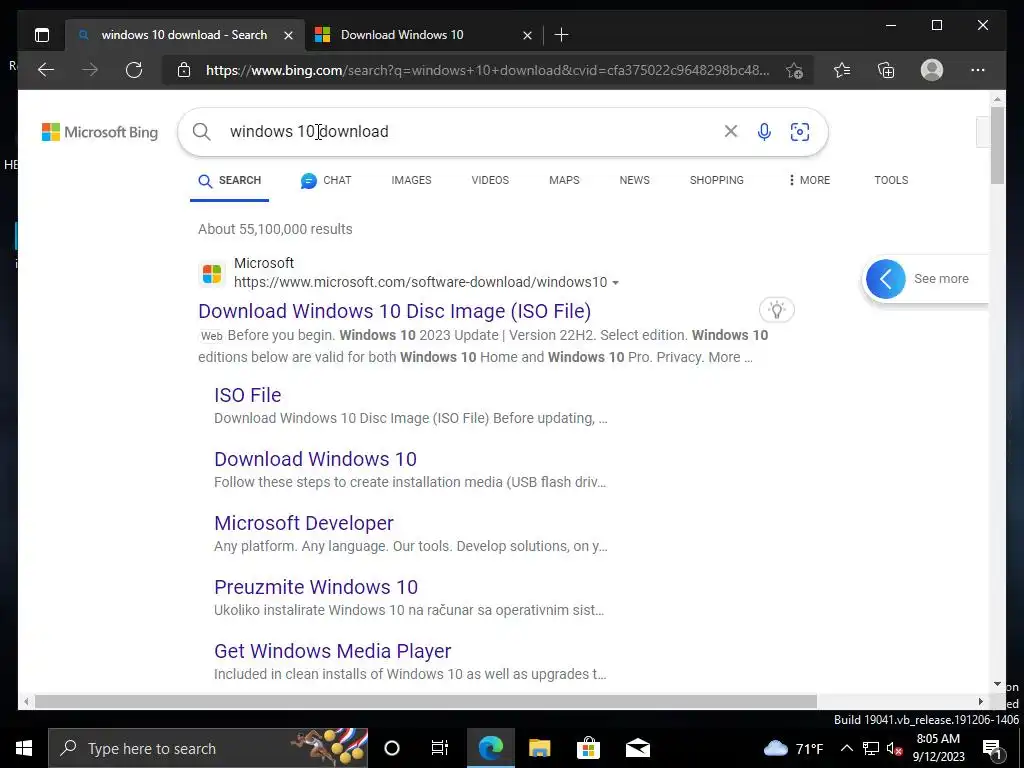Start voice search with microphone
Image resolution: width=1024 pixels, height=768 pixels.
tap(764, 132)
